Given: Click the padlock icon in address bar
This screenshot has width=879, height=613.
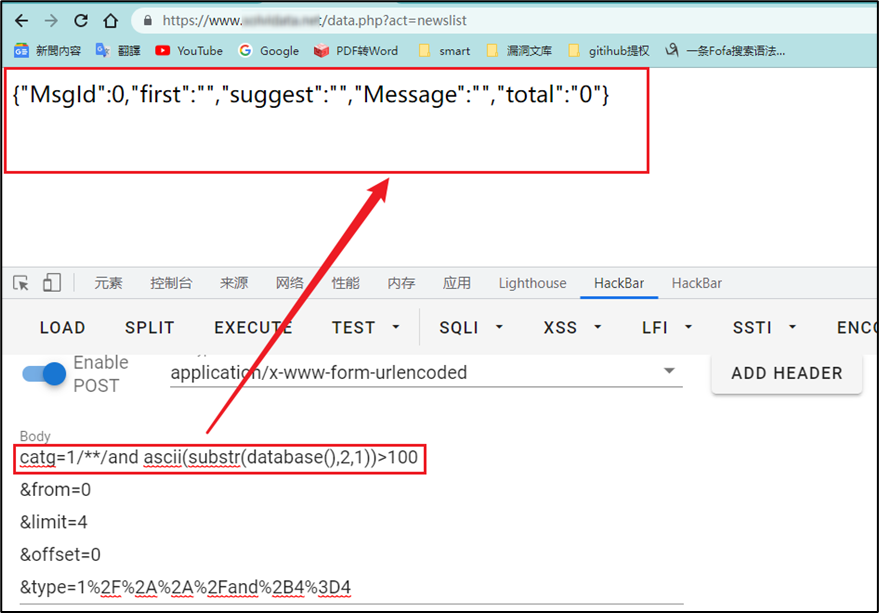Looking at the screenshot, I should pos(148,21).
